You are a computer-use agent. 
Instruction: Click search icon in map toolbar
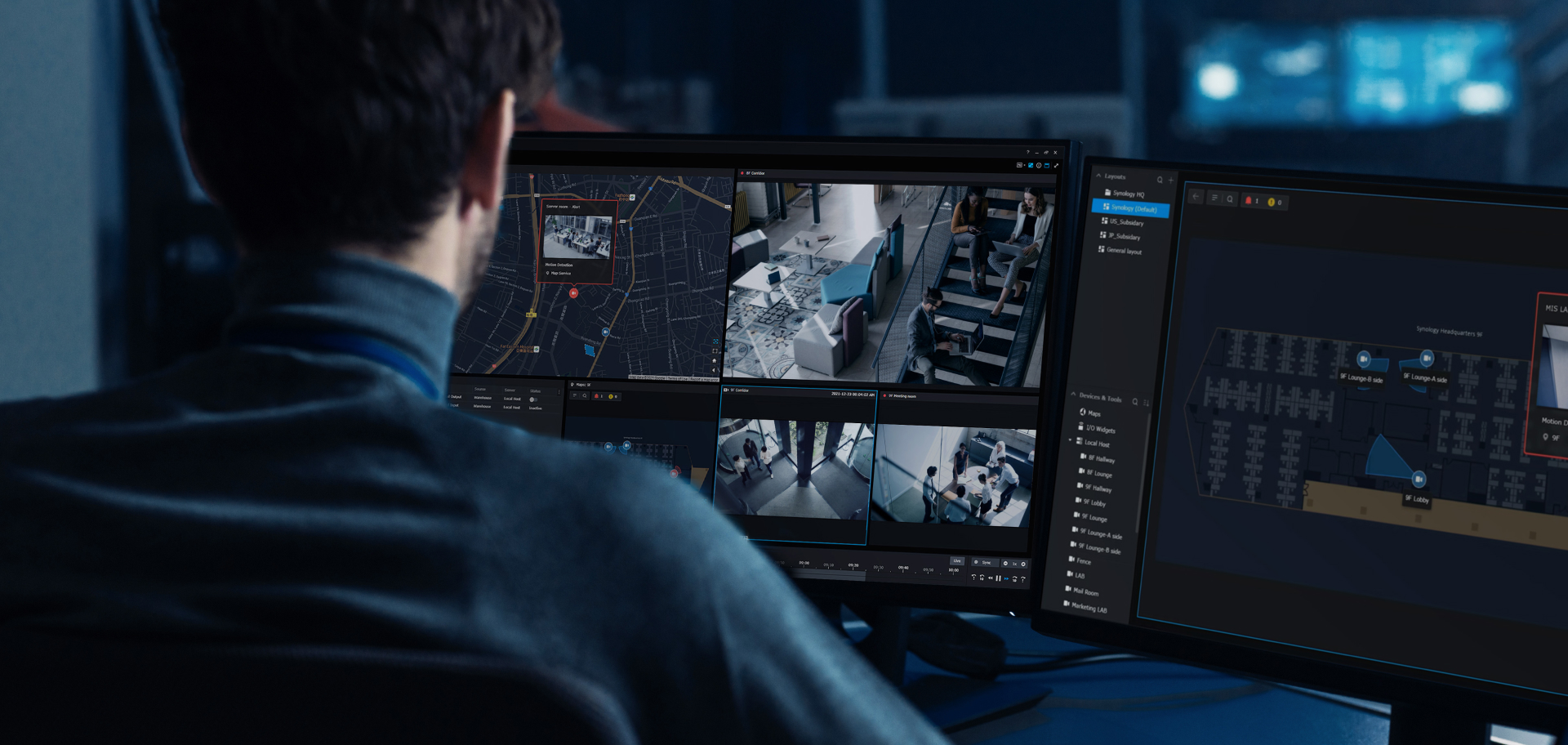click(x=1230, y=199)
